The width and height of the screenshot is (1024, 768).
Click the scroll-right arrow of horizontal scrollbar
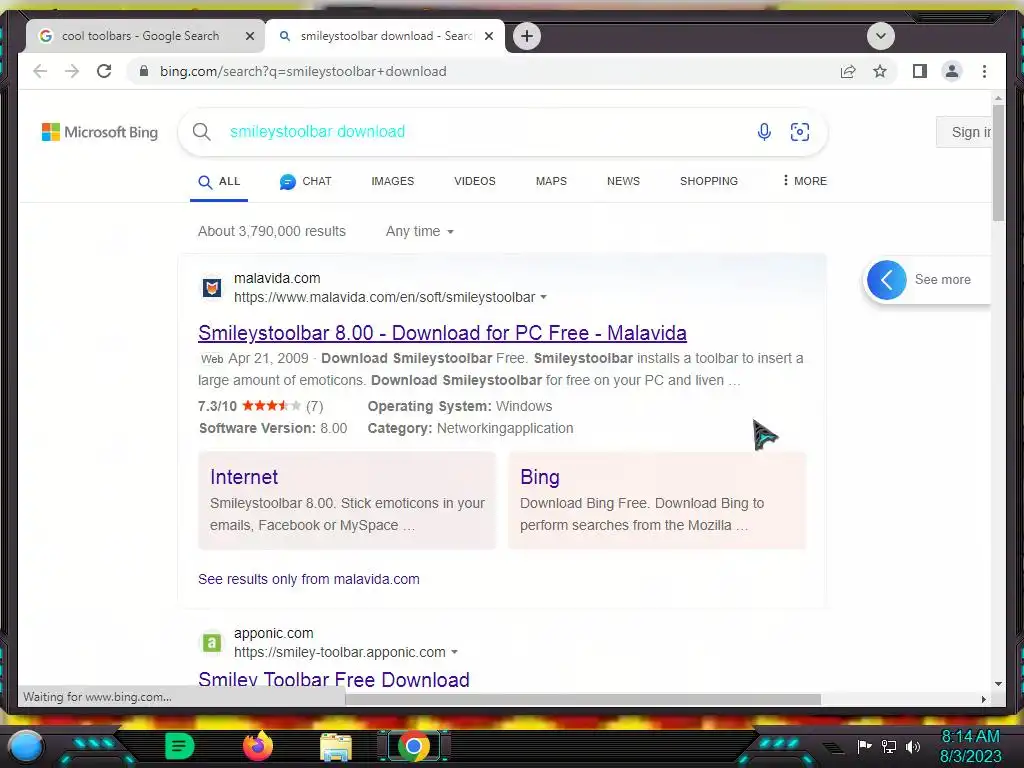(x=983, y=699)
